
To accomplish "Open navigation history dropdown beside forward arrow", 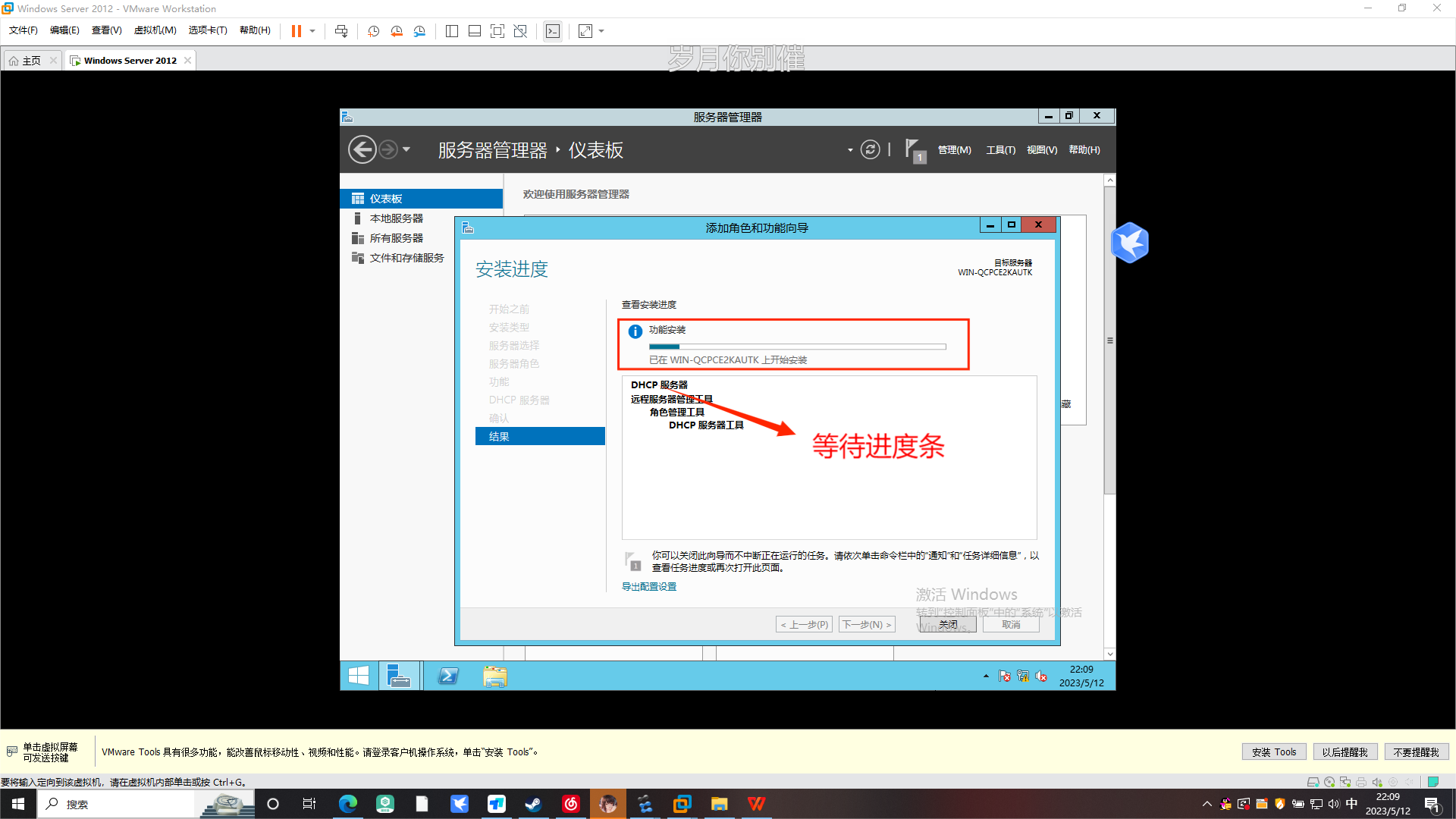I will [x=406, y=149].
